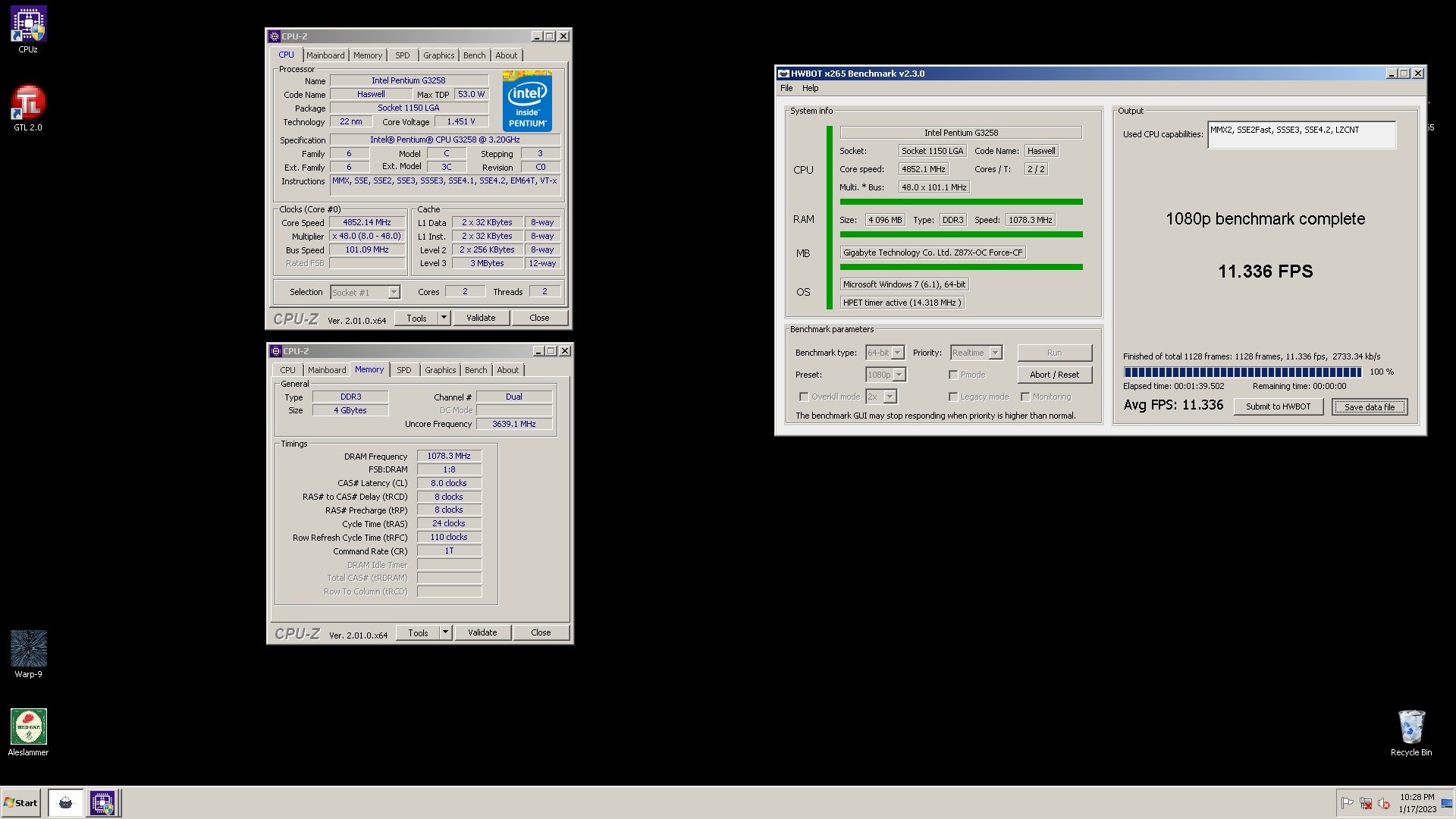Click the DRAM Frequency 1078.3 MHz field
The image size is (1456, 819).
point(449,456)
